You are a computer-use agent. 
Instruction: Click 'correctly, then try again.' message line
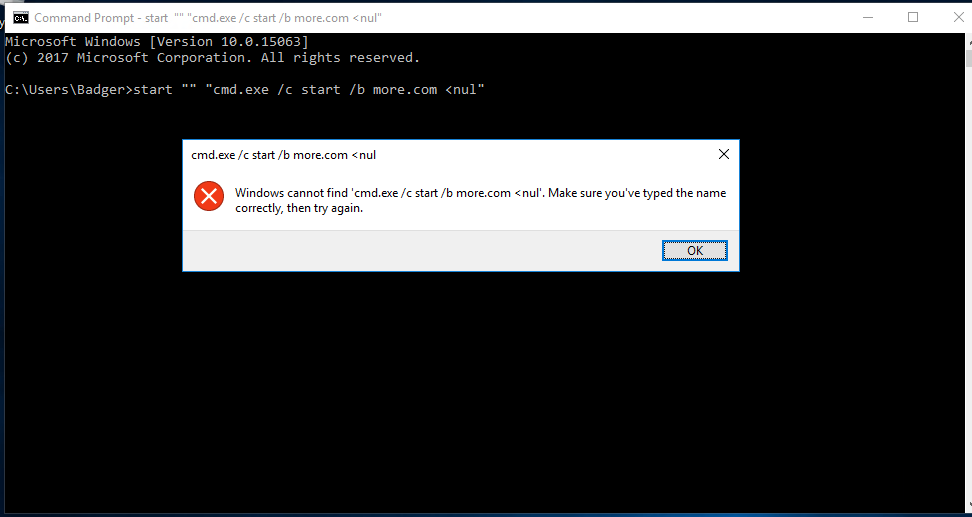coord(299,208)
